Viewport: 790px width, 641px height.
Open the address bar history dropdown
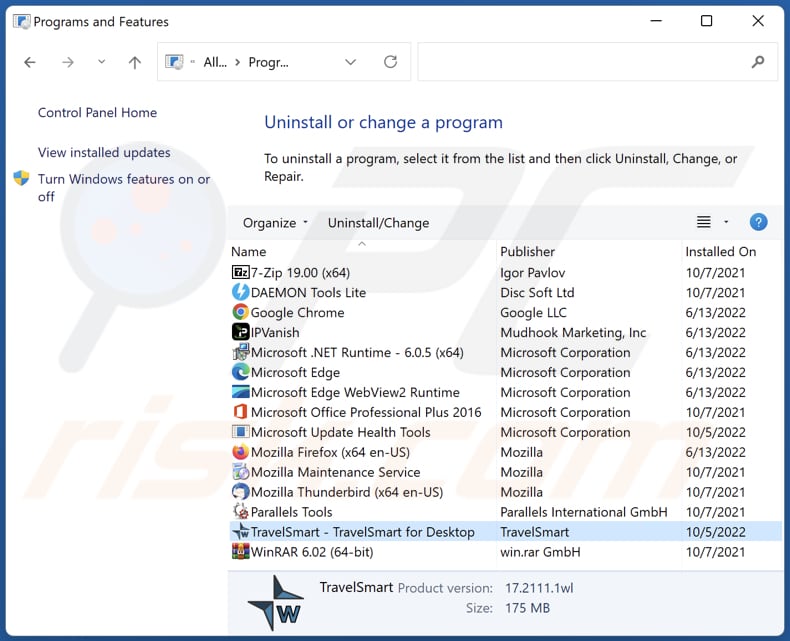(350, 62)
